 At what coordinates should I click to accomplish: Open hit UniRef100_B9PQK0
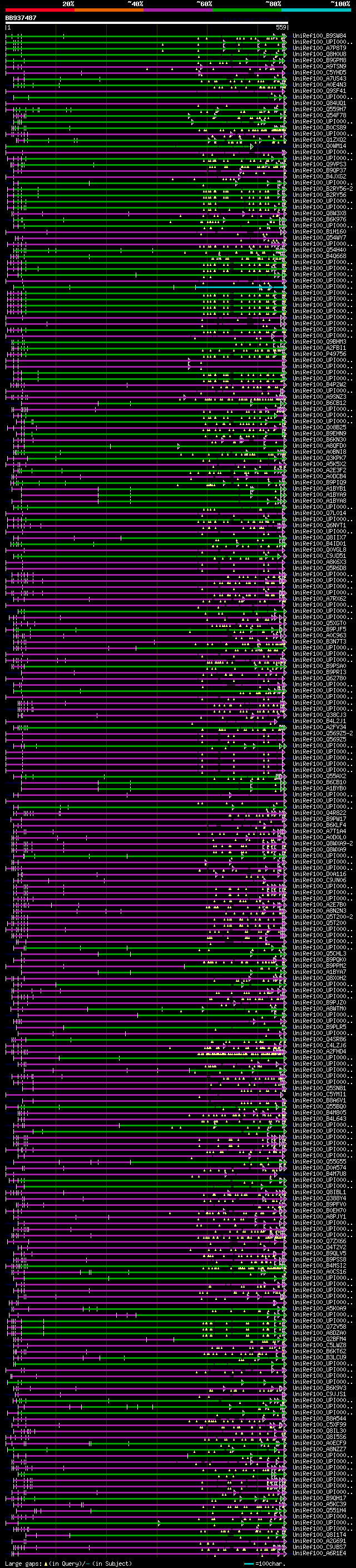319,959
